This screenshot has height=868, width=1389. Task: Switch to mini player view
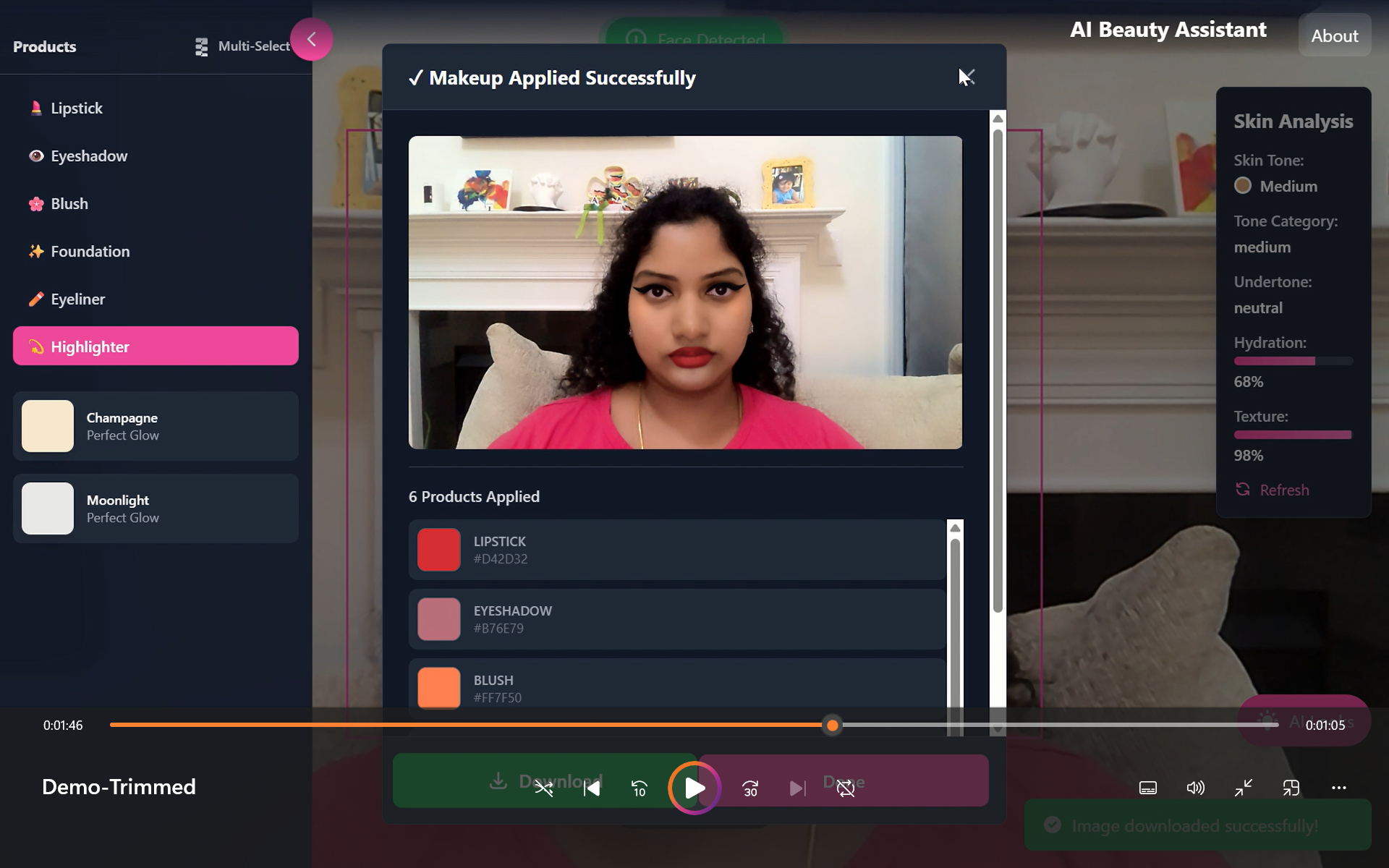(1291, 788)
